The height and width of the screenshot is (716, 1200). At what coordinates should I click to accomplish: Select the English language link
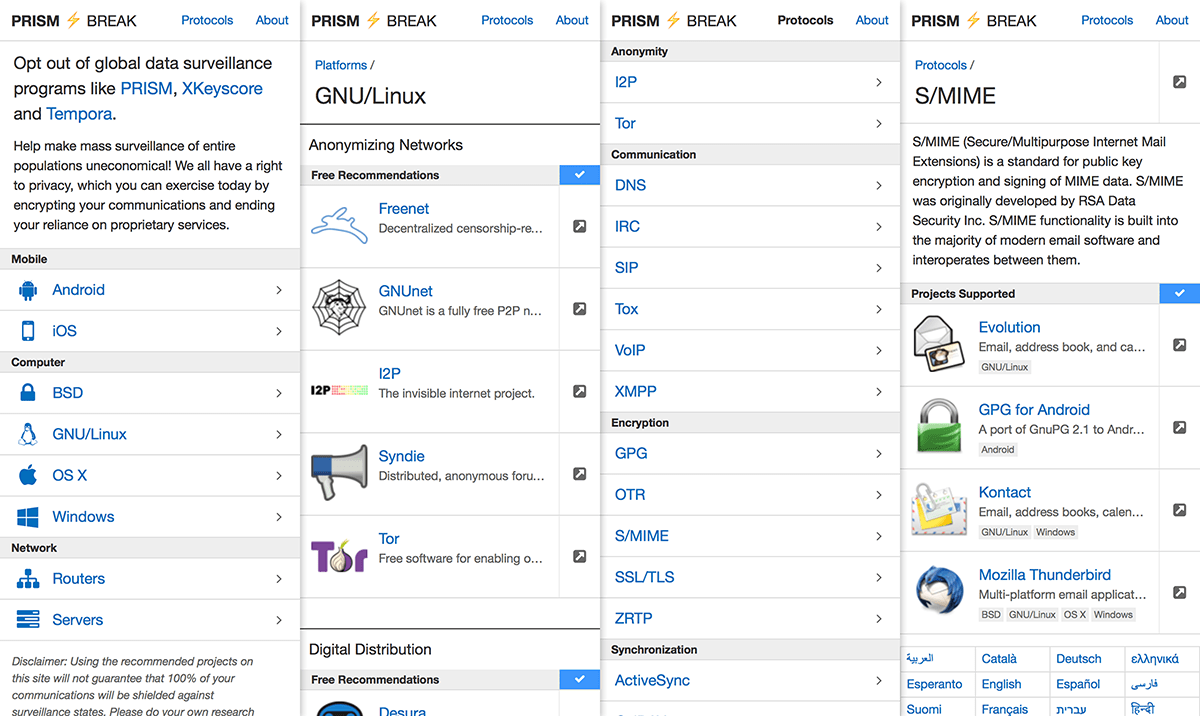[1001, 685]
